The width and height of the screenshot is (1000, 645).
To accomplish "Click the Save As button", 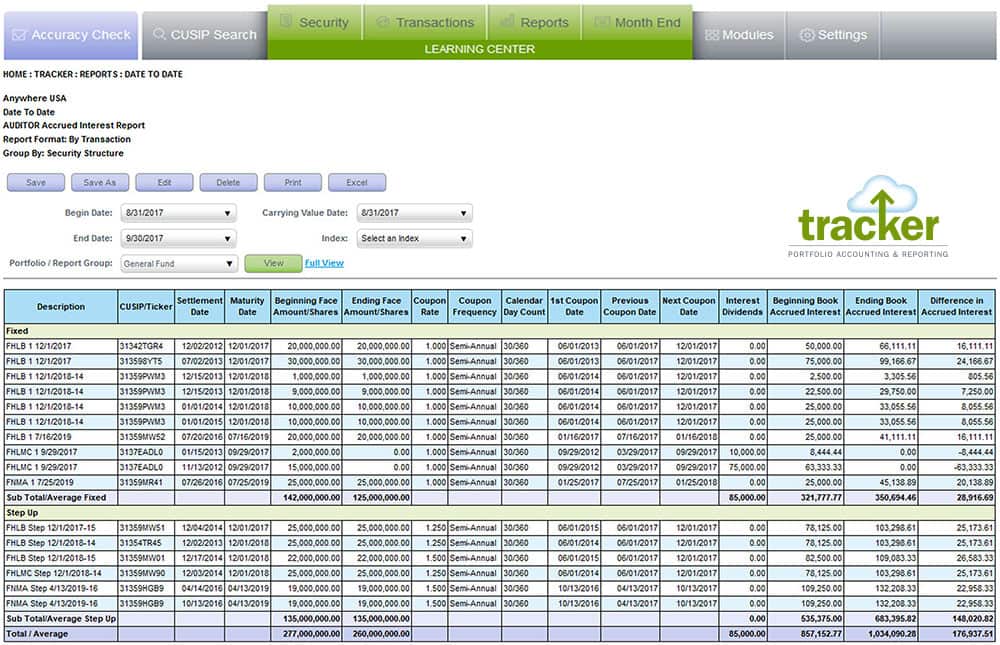I will (x=100, y=183).
